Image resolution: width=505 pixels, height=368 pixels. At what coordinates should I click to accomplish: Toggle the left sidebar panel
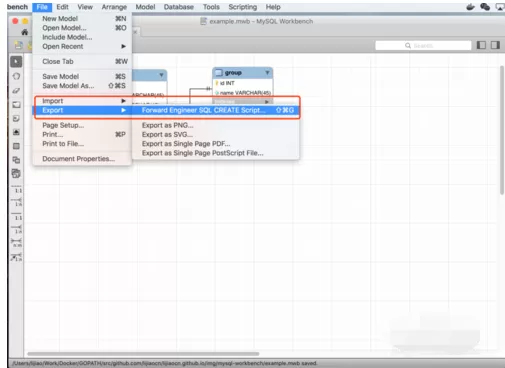click(x=481, y=45)
